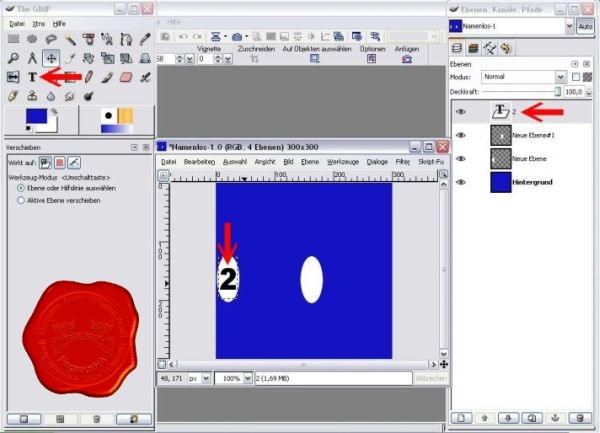
Task: Click the 'Auto' button in layers dialog
Action: [x=585, y=26]
